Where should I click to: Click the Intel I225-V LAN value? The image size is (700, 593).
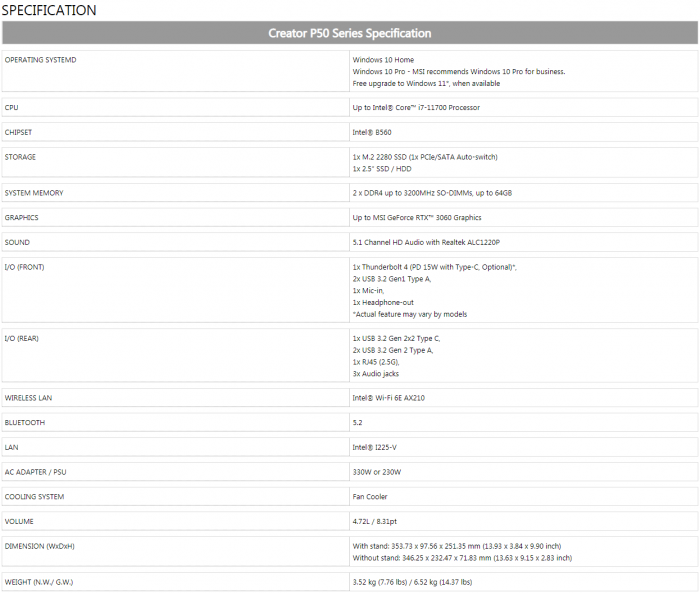[x=375, y=447]
